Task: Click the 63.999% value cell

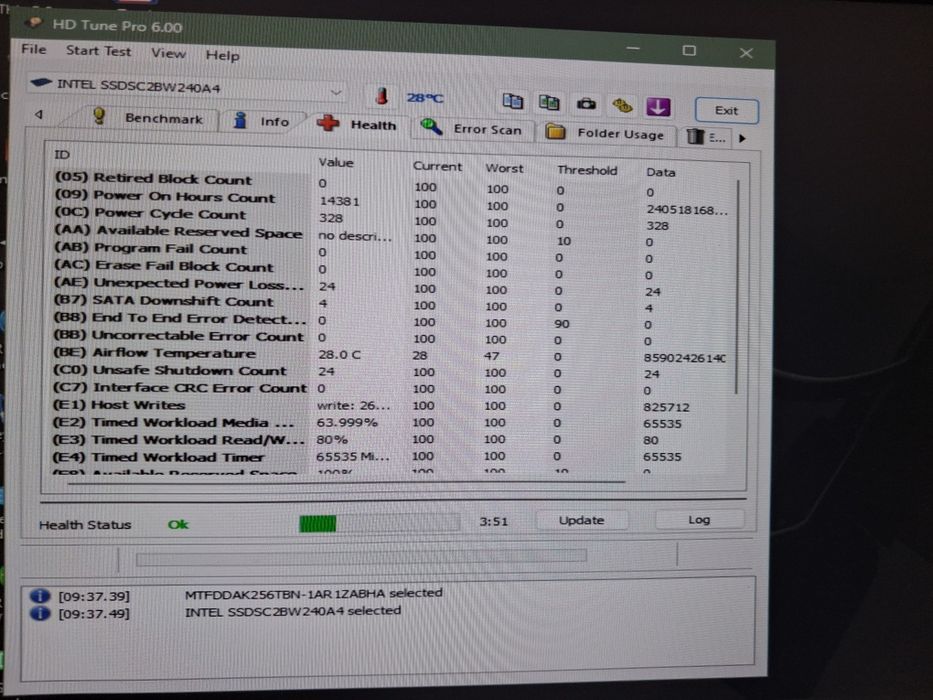Action: (347, 423)
